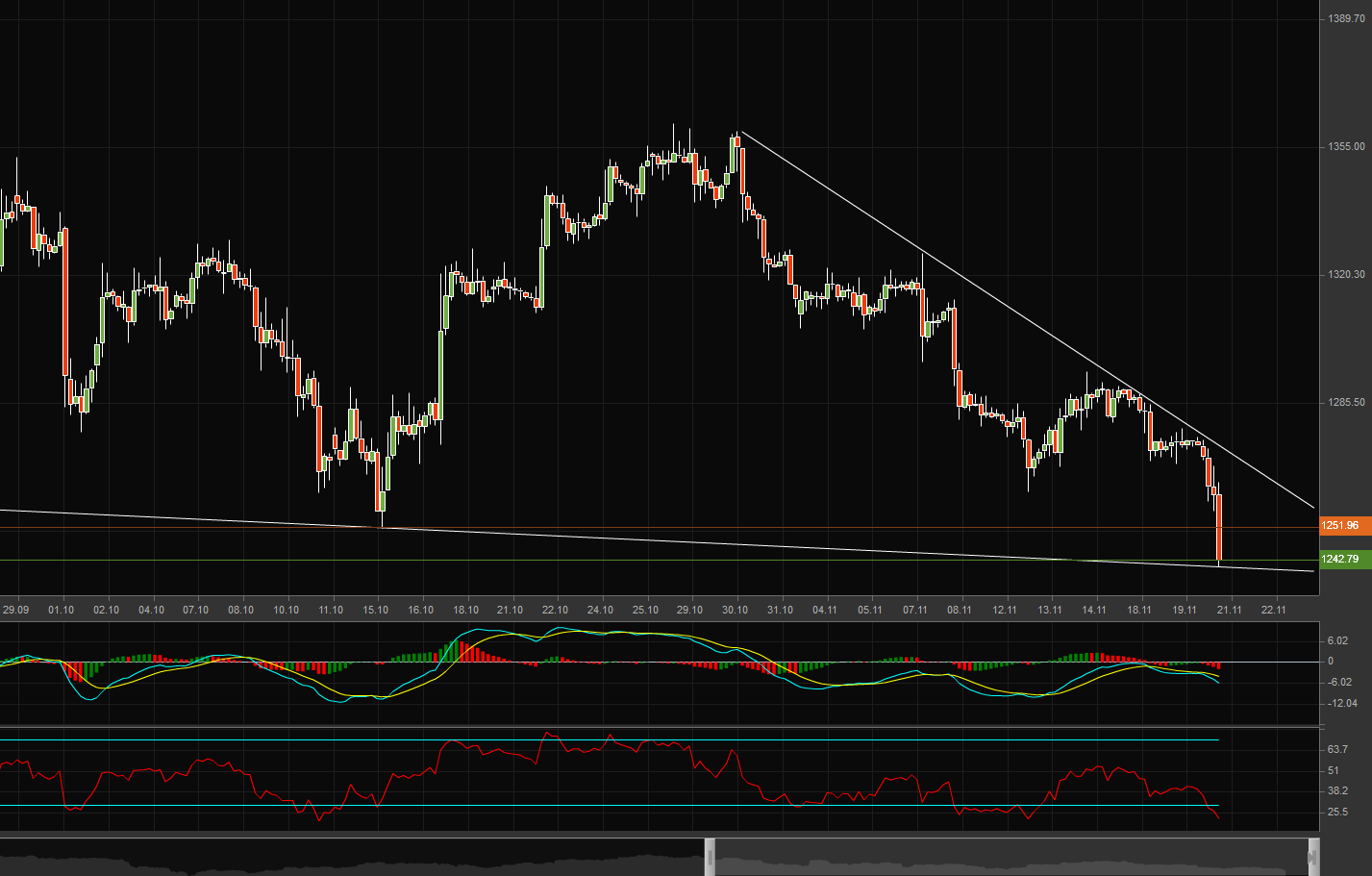Select the 22.11 date axis label
This screenshot has width=1372, height=876.
click(1274, 609)
